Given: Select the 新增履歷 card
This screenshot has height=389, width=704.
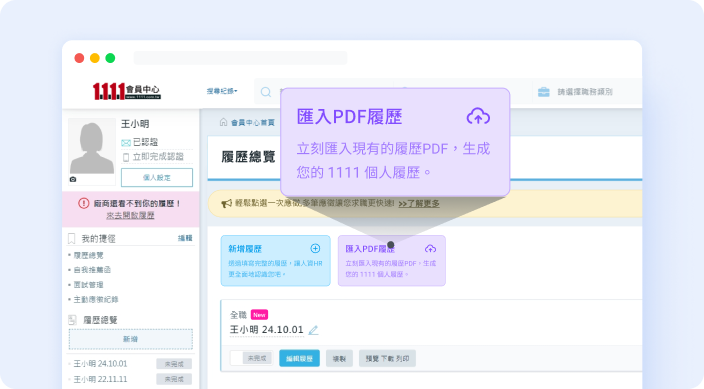Looking at the screenshot, I should pos(275,261).
